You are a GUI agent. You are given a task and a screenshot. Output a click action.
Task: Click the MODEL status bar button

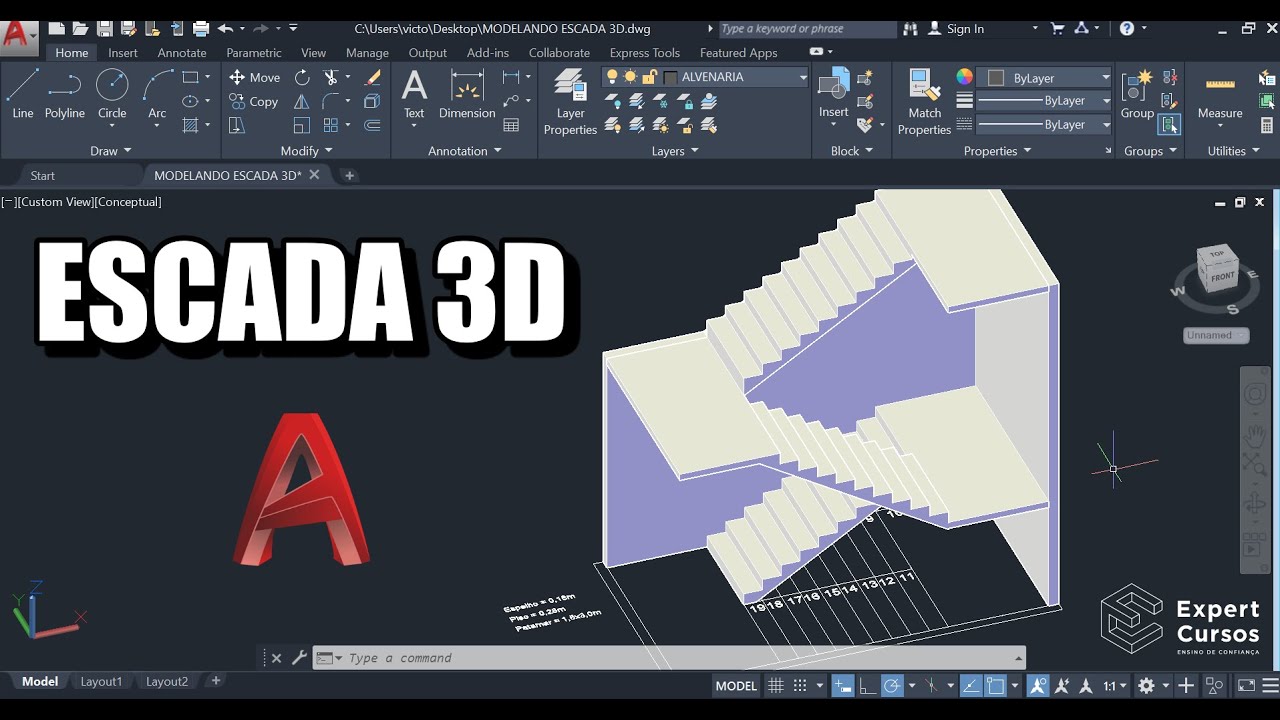tap(736, 686)
